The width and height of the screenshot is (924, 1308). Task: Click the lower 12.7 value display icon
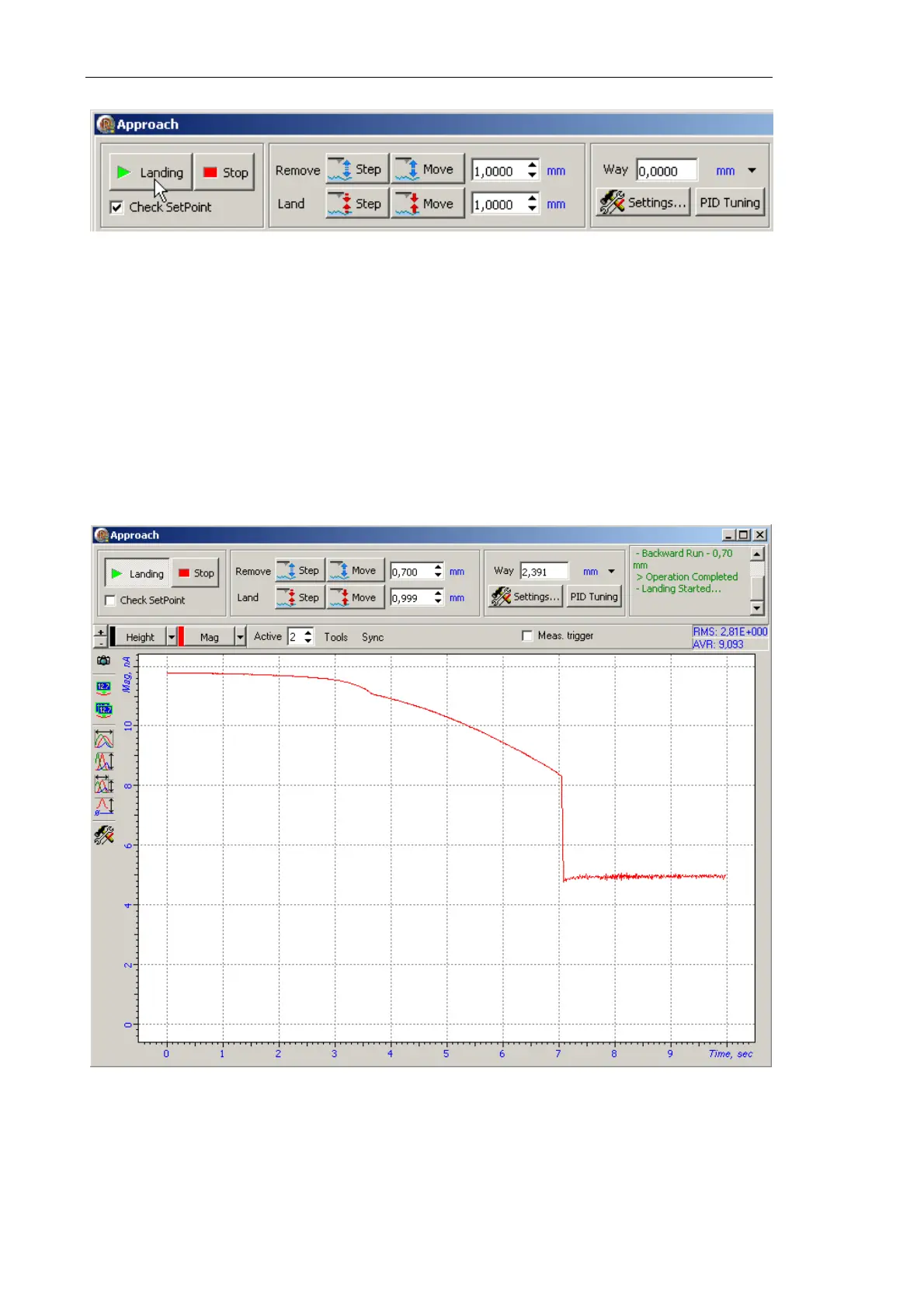pyautogui.click(x=103, y=710)
